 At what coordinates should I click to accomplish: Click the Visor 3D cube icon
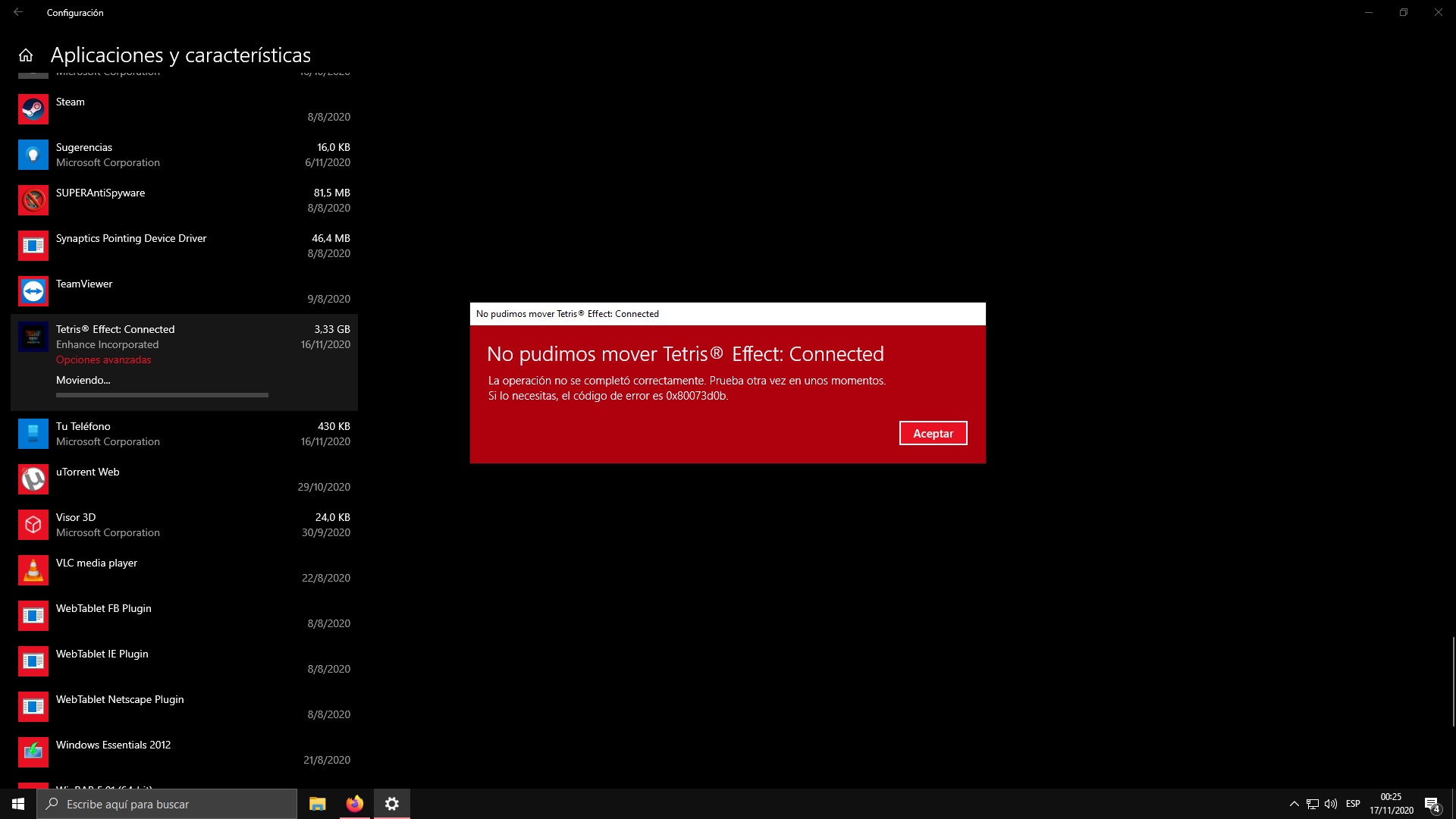33,525
